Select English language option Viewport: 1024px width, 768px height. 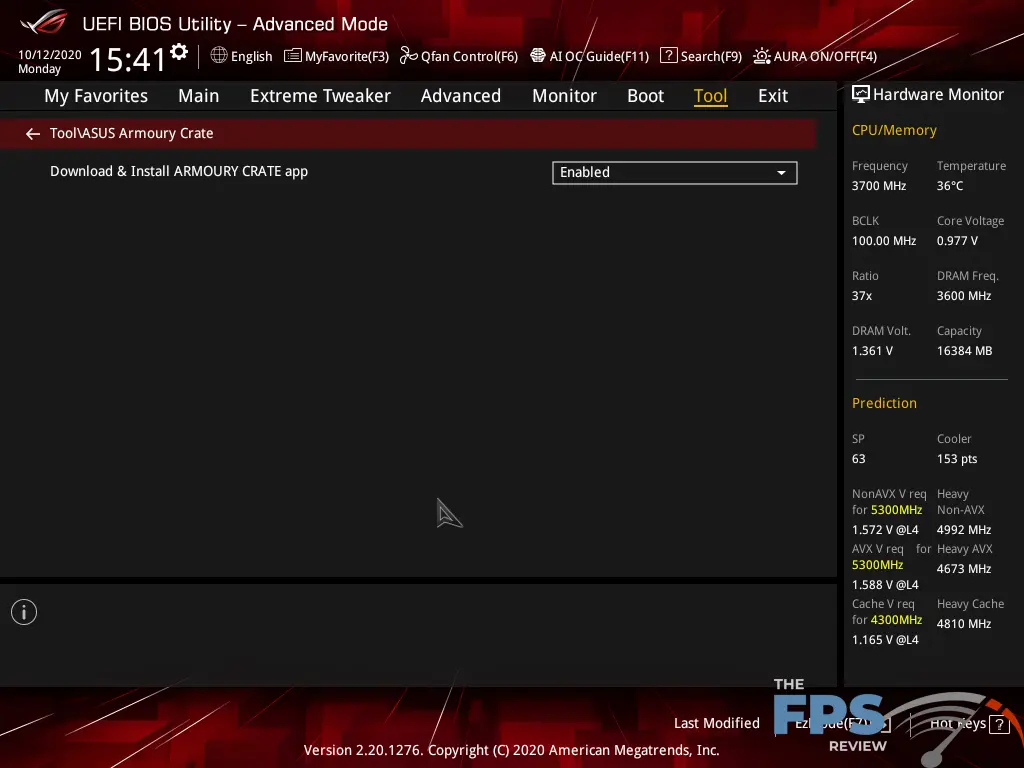tap(251, 56)
